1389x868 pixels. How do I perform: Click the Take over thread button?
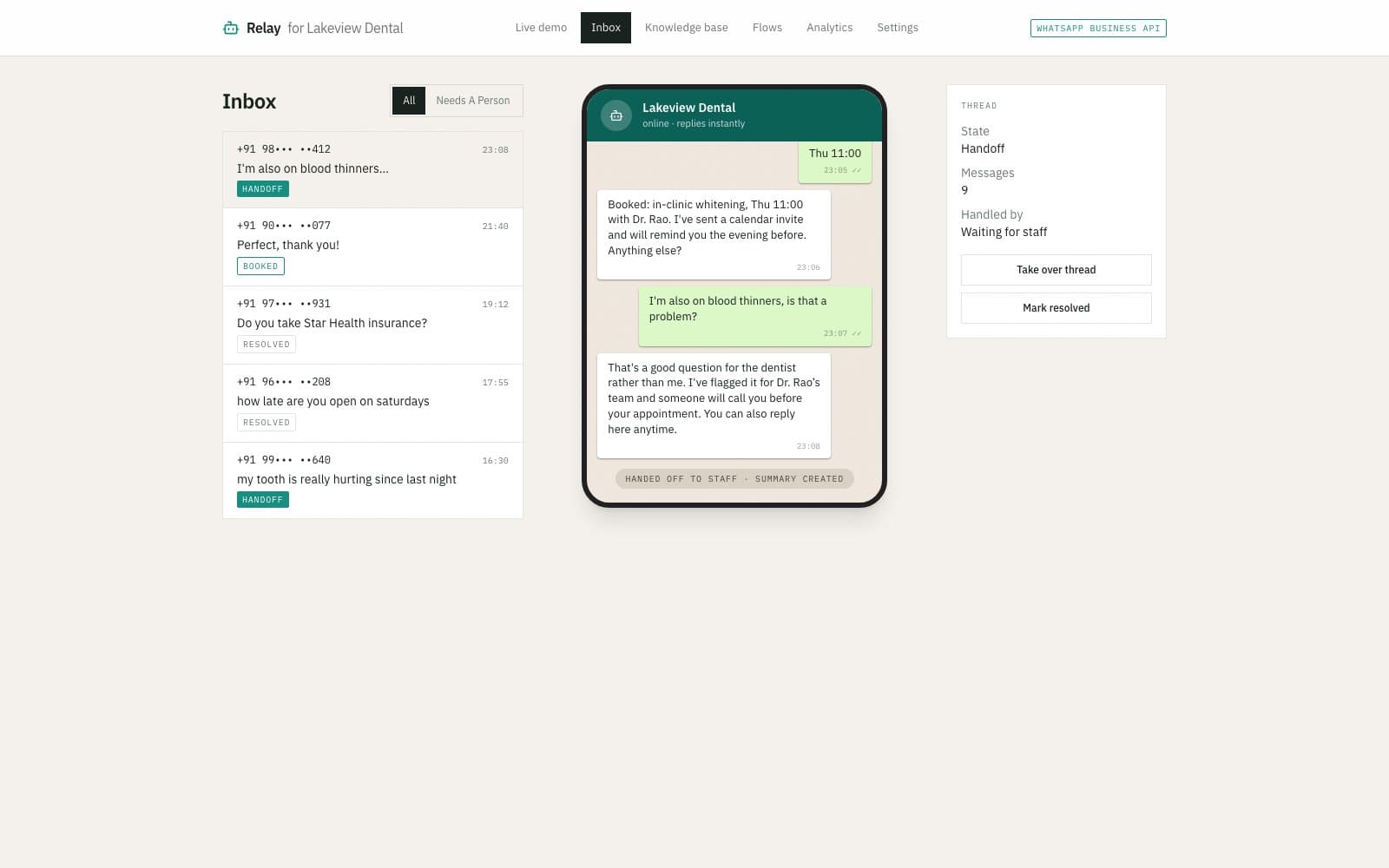(x=1057, y=270)
